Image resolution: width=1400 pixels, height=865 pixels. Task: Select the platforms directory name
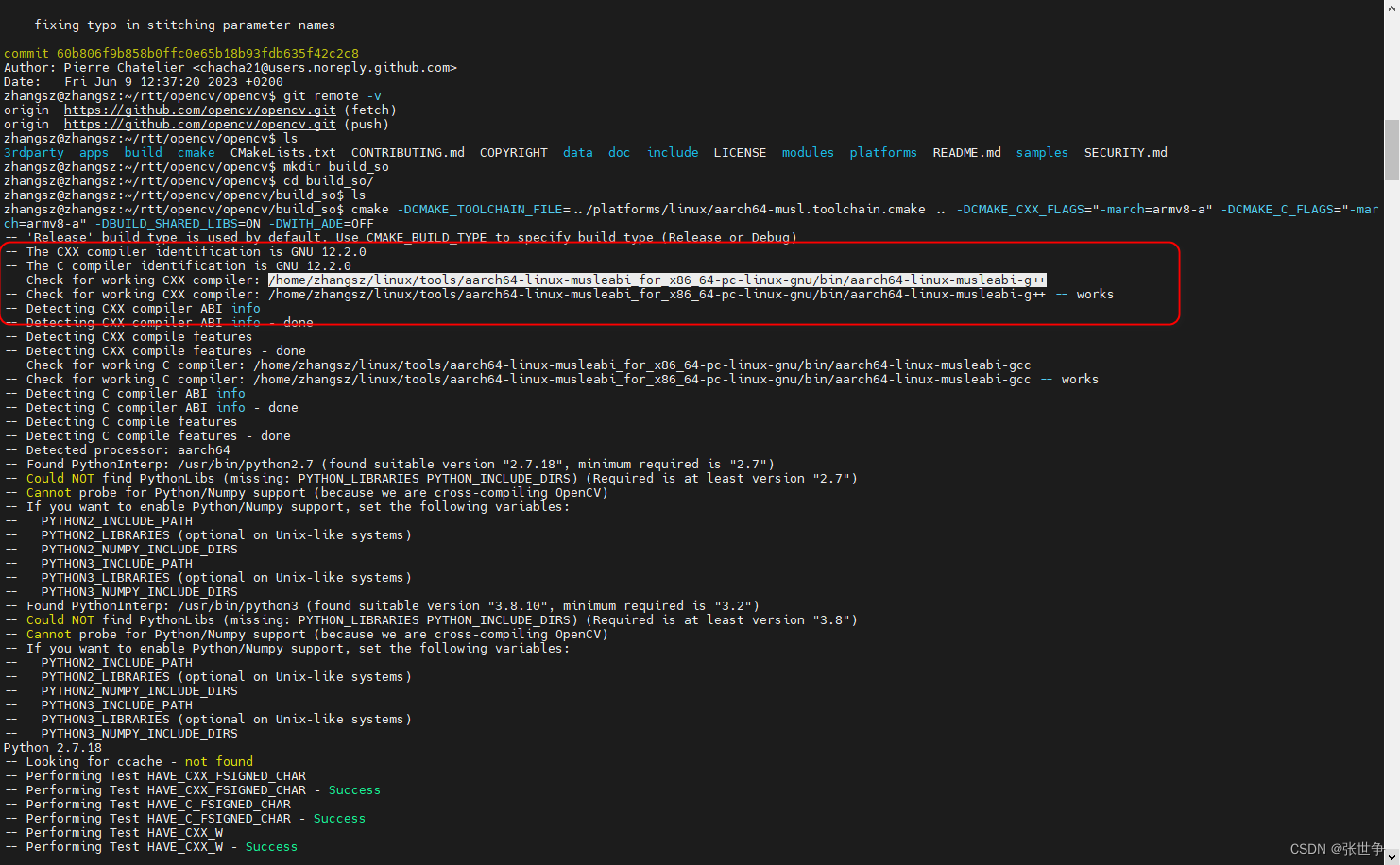(882, 152)
